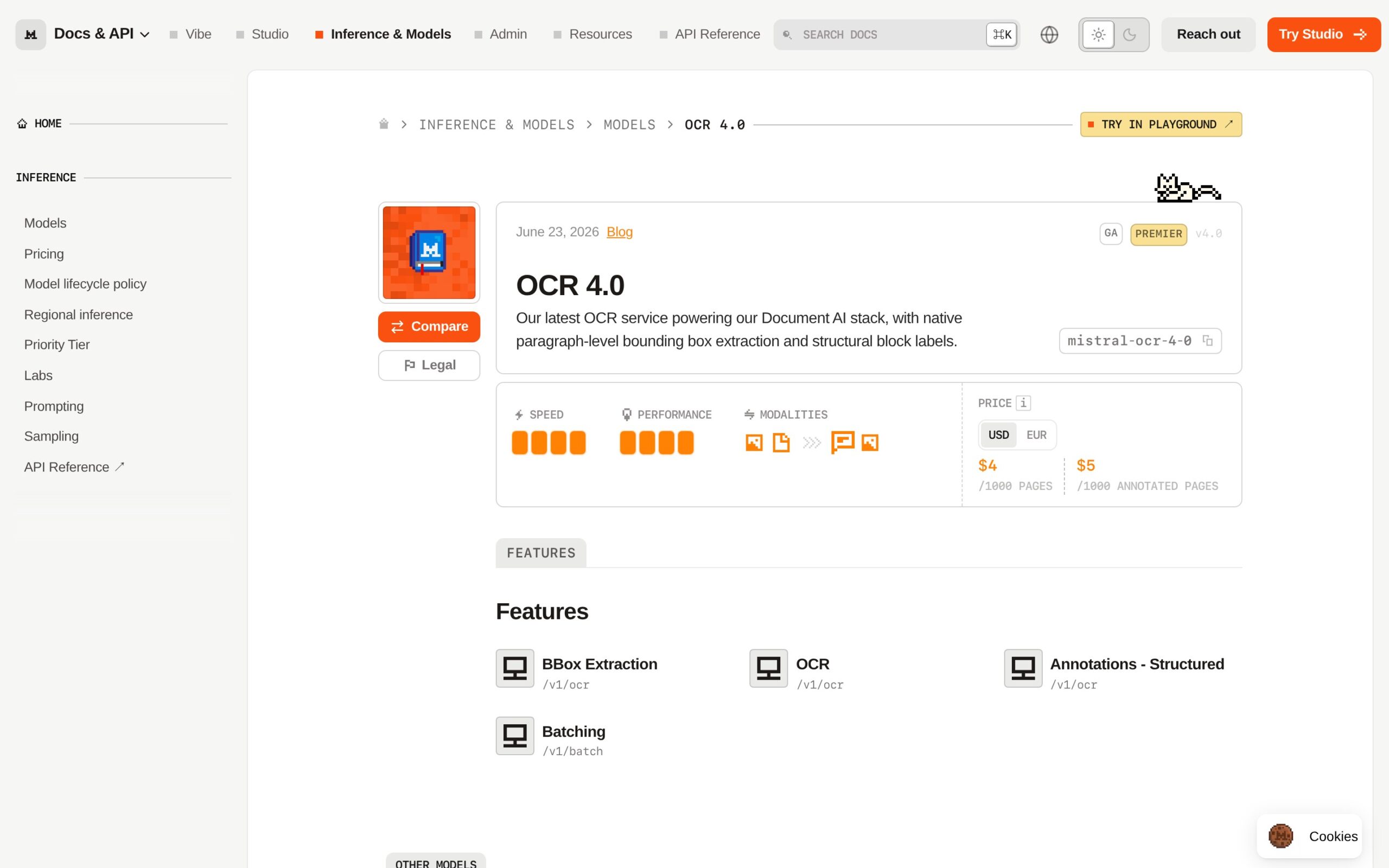Click Try in Playground button
1389x868 pixels.
[1161, 124]
